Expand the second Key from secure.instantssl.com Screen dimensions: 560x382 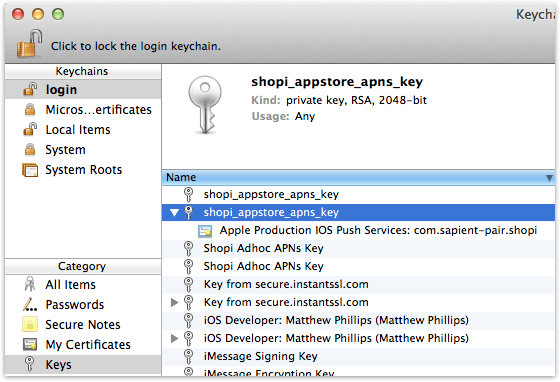click(174, 302)
